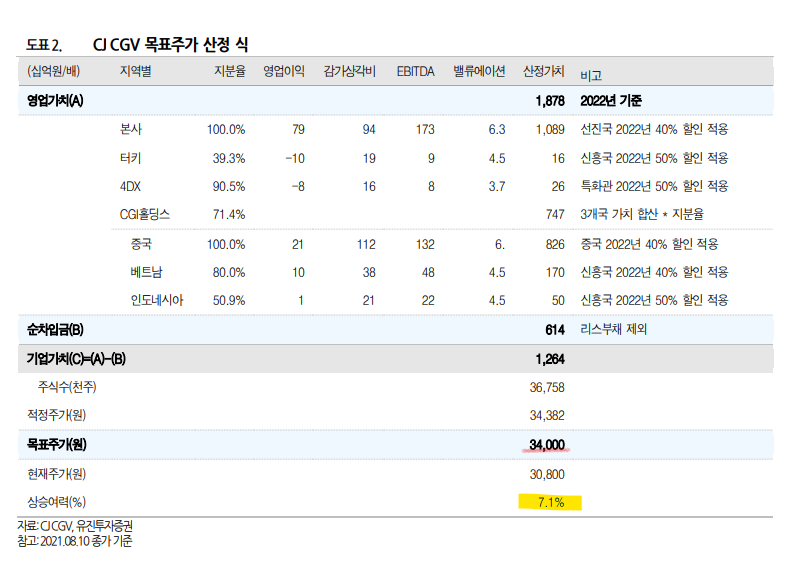
Task: Click the 'EBITDA' column header
Action: coord(415,72)
